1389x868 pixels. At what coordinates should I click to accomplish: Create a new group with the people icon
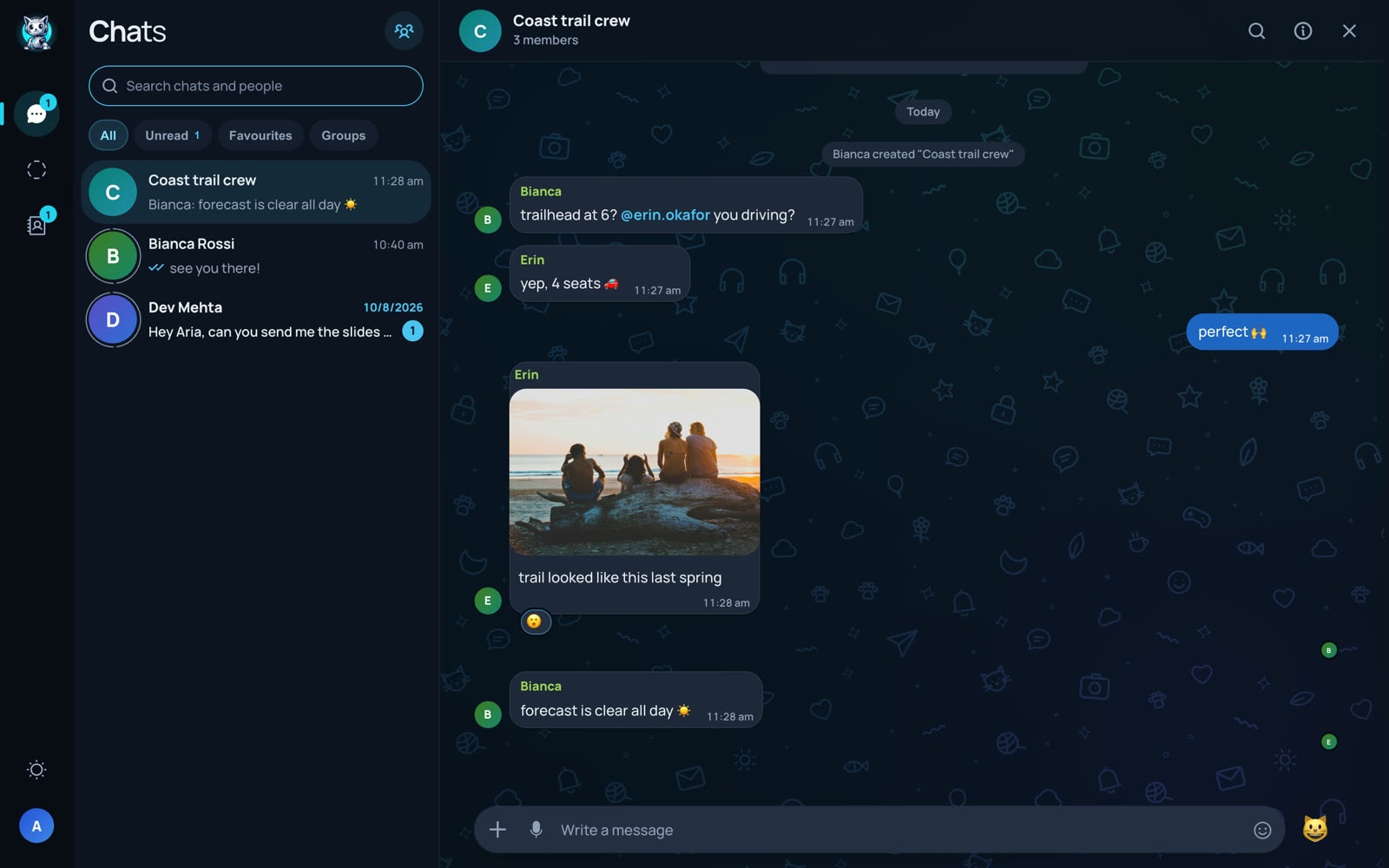(x=404, y=31)
